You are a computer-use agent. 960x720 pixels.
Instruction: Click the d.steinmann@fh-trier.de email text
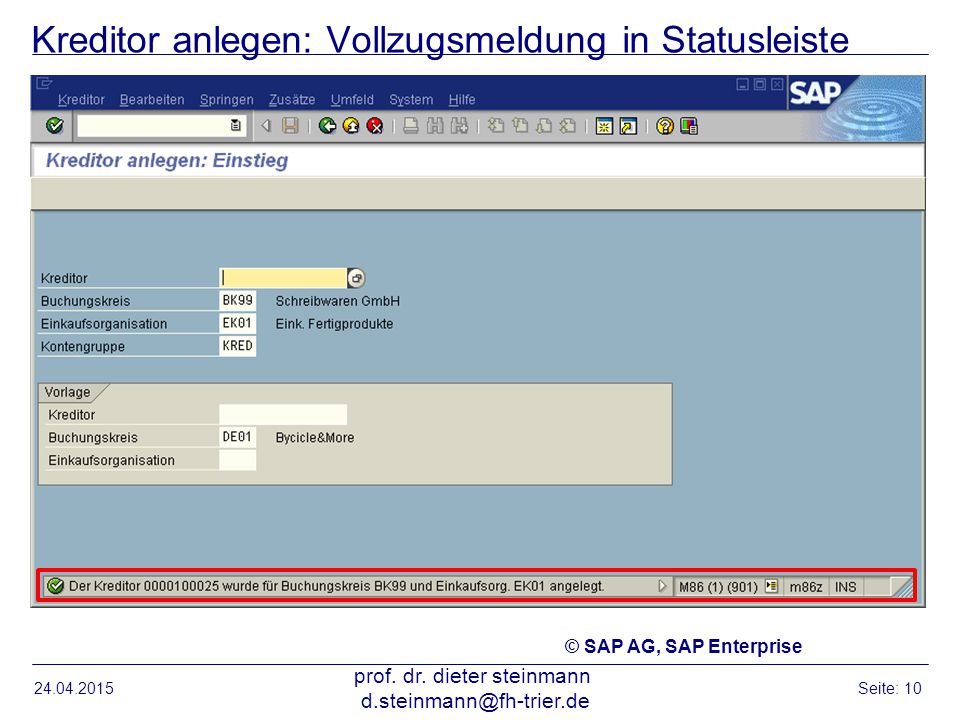(475, 701)
